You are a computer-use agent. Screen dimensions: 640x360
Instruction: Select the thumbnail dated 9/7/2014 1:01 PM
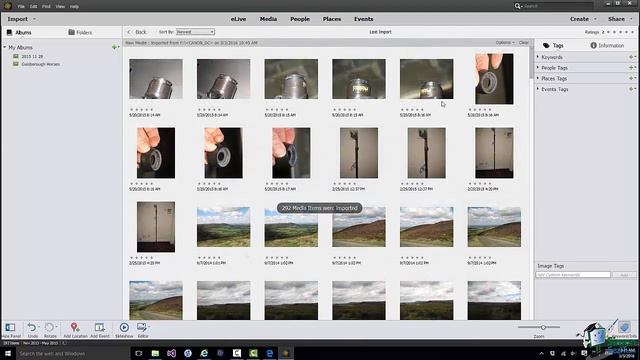pyautogui.click(x=224, y=227)
